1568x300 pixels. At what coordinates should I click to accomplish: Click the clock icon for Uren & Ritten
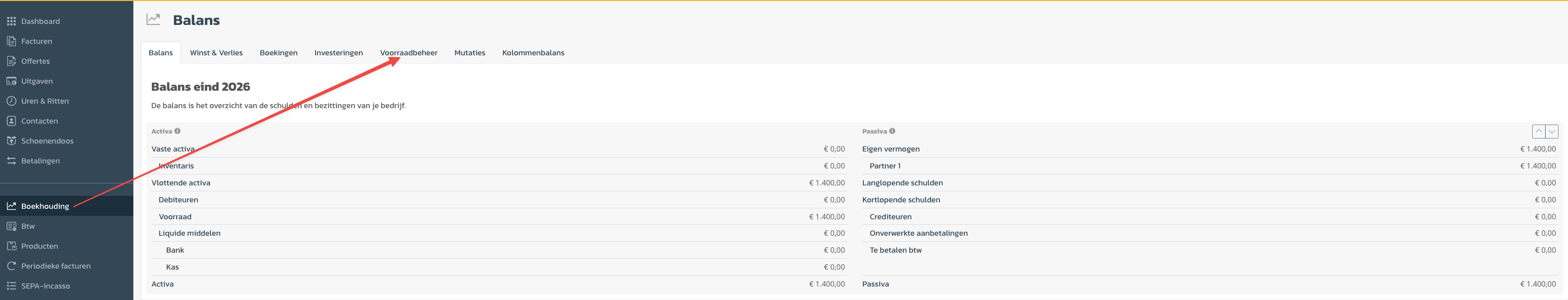click(11, 101)
